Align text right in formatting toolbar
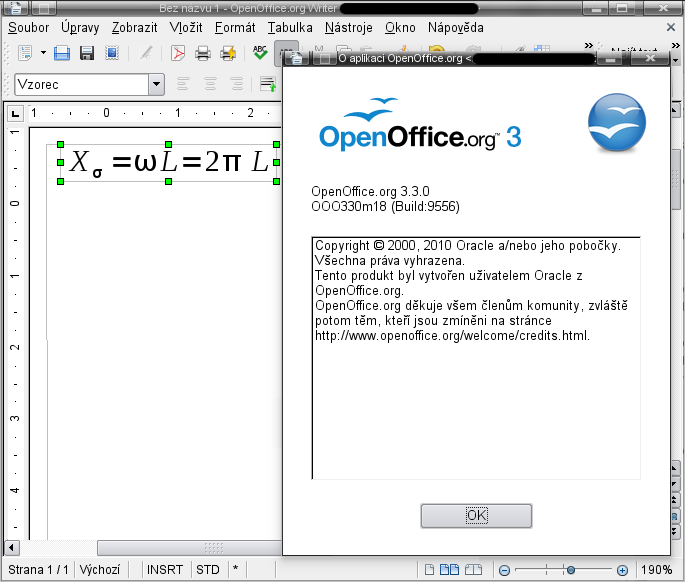685x582 pixels. [x=237, y=84]
